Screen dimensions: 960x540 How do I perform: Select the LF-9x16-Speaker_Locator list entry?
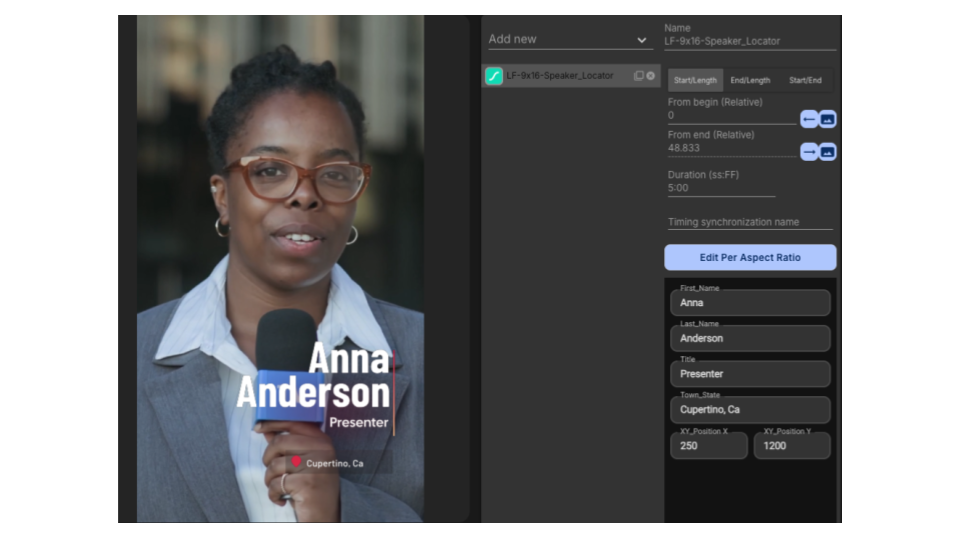560,76
